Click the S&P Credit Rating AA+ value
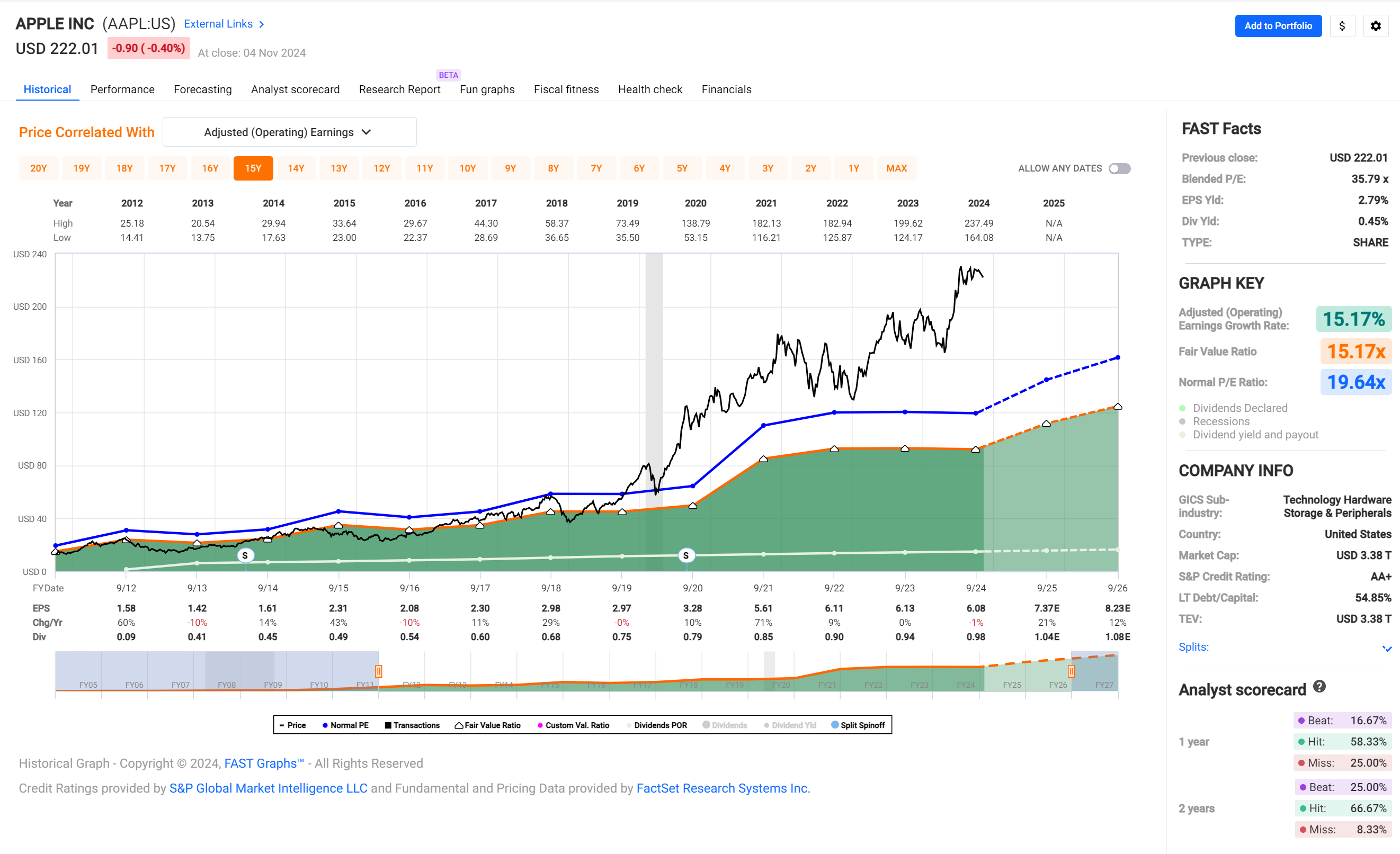The height and width of the screenshot is (854, 1400). click(1381, 577)
